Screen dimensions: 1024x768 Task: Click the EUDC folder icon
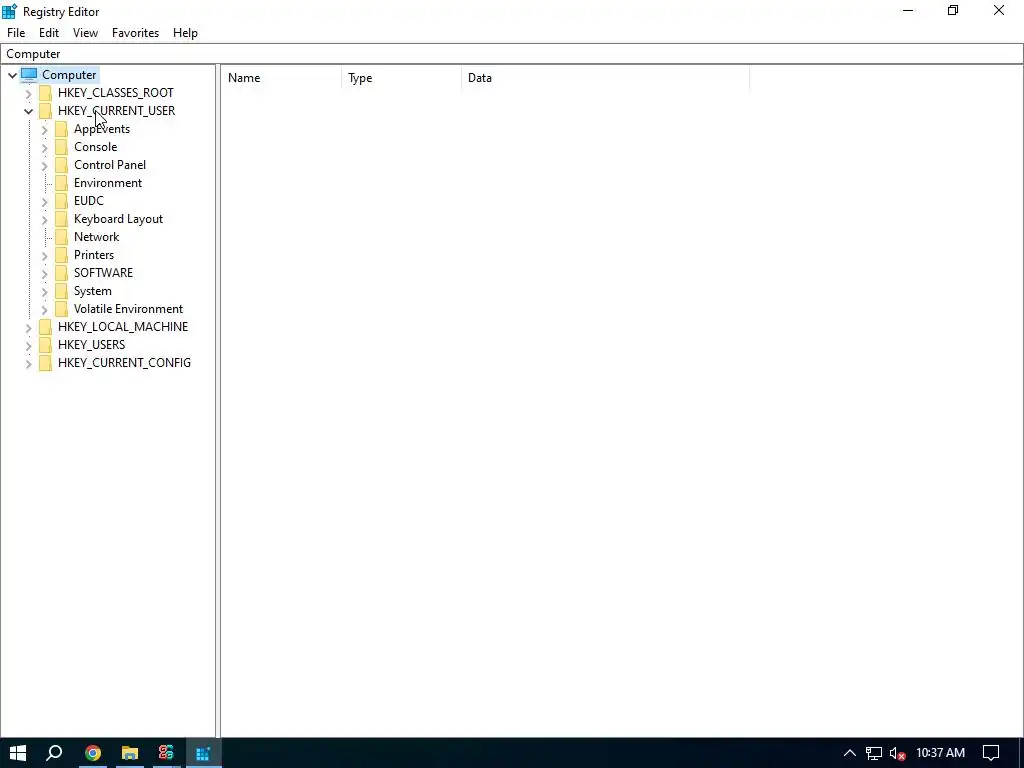[61, 200]
